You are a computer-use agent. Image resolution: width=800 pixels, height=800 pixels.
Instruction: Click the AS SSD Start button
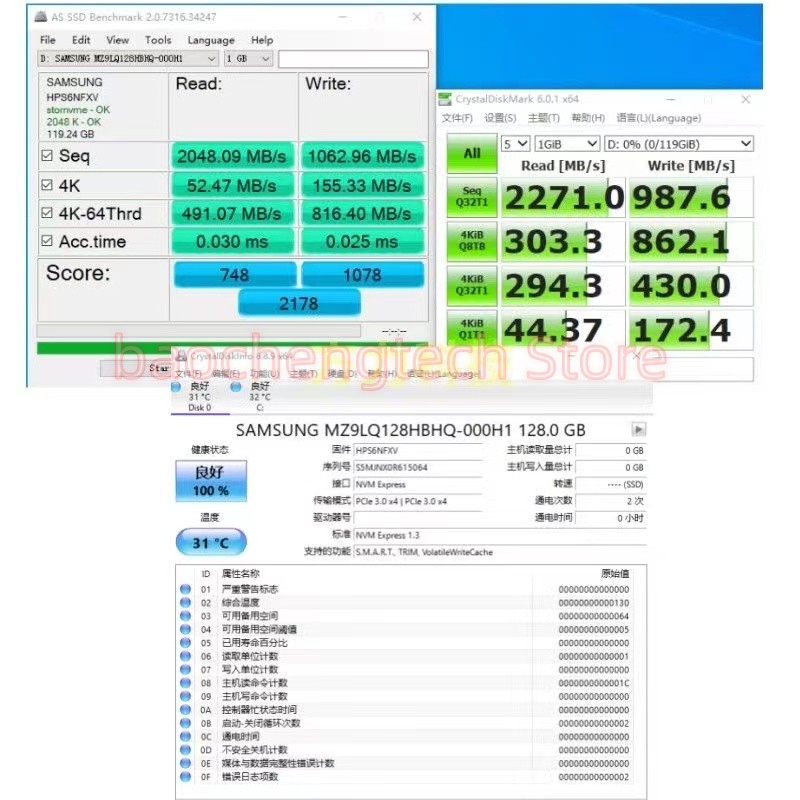(135, 368)
